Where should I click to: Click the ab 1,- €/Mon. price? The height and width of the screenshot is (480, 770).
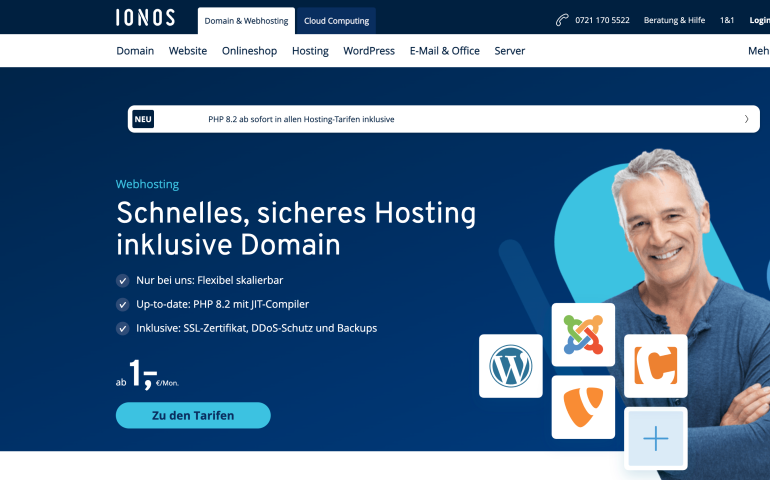coord(147,374)
